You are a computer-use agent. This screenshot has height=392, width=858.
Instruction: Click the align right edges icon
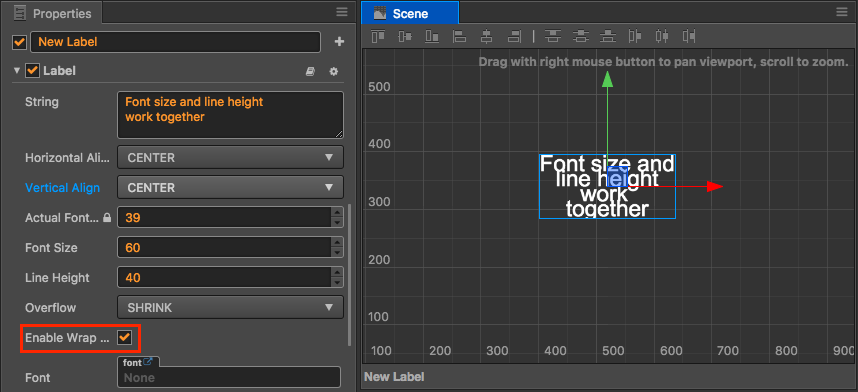click(x=513, y=36)
